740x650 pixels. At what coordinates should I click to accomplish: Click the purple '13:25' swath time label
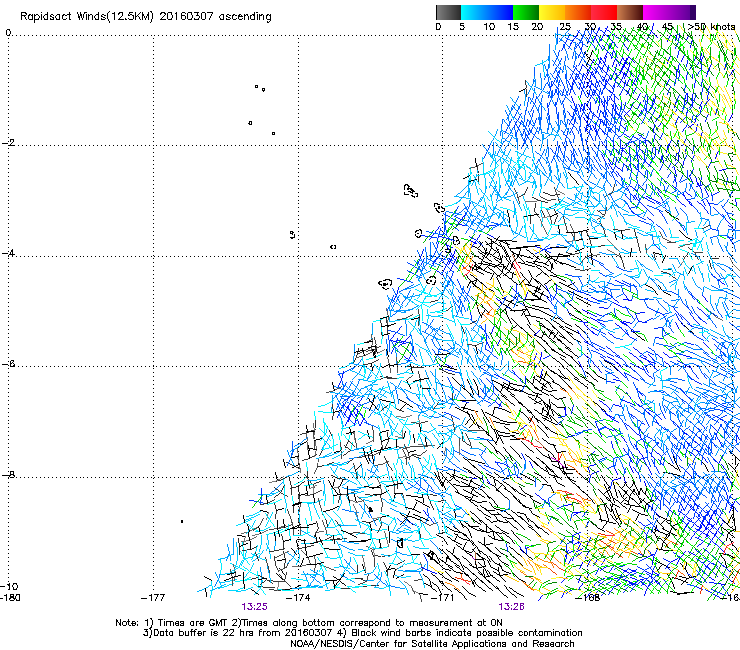(254, 607)
